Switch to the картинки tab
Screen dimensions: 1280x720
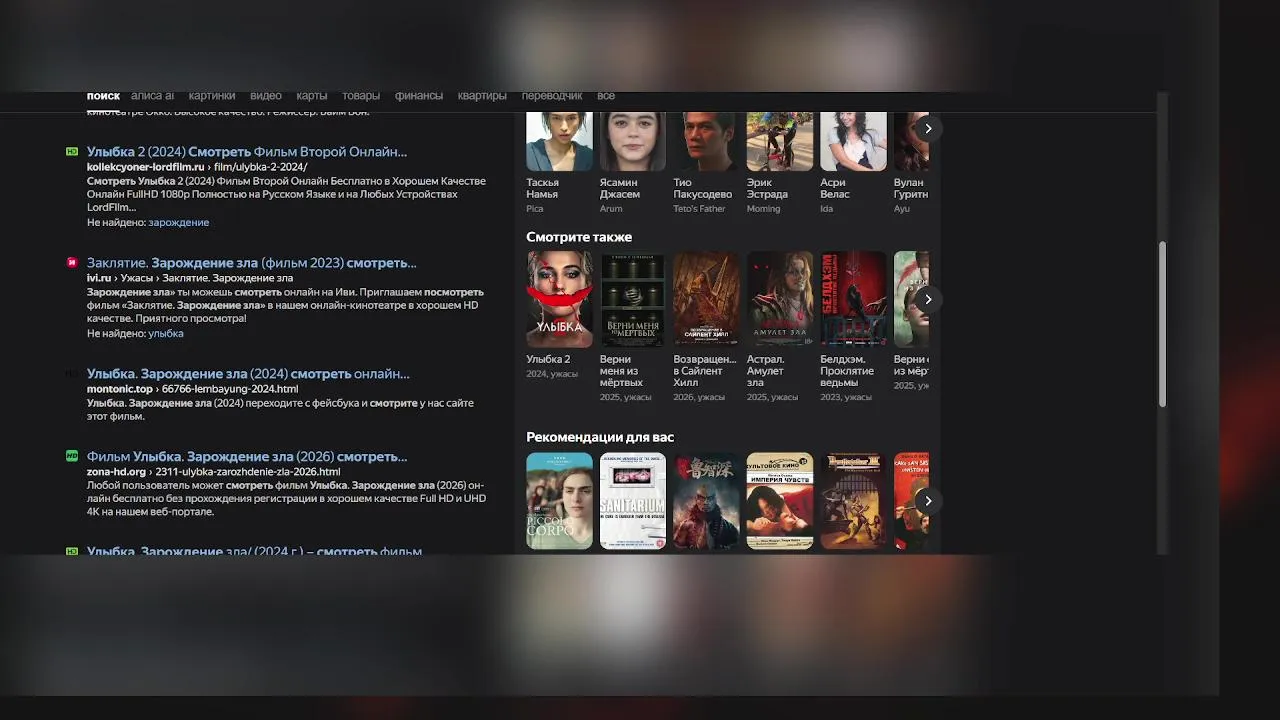(x=212, y=96)
